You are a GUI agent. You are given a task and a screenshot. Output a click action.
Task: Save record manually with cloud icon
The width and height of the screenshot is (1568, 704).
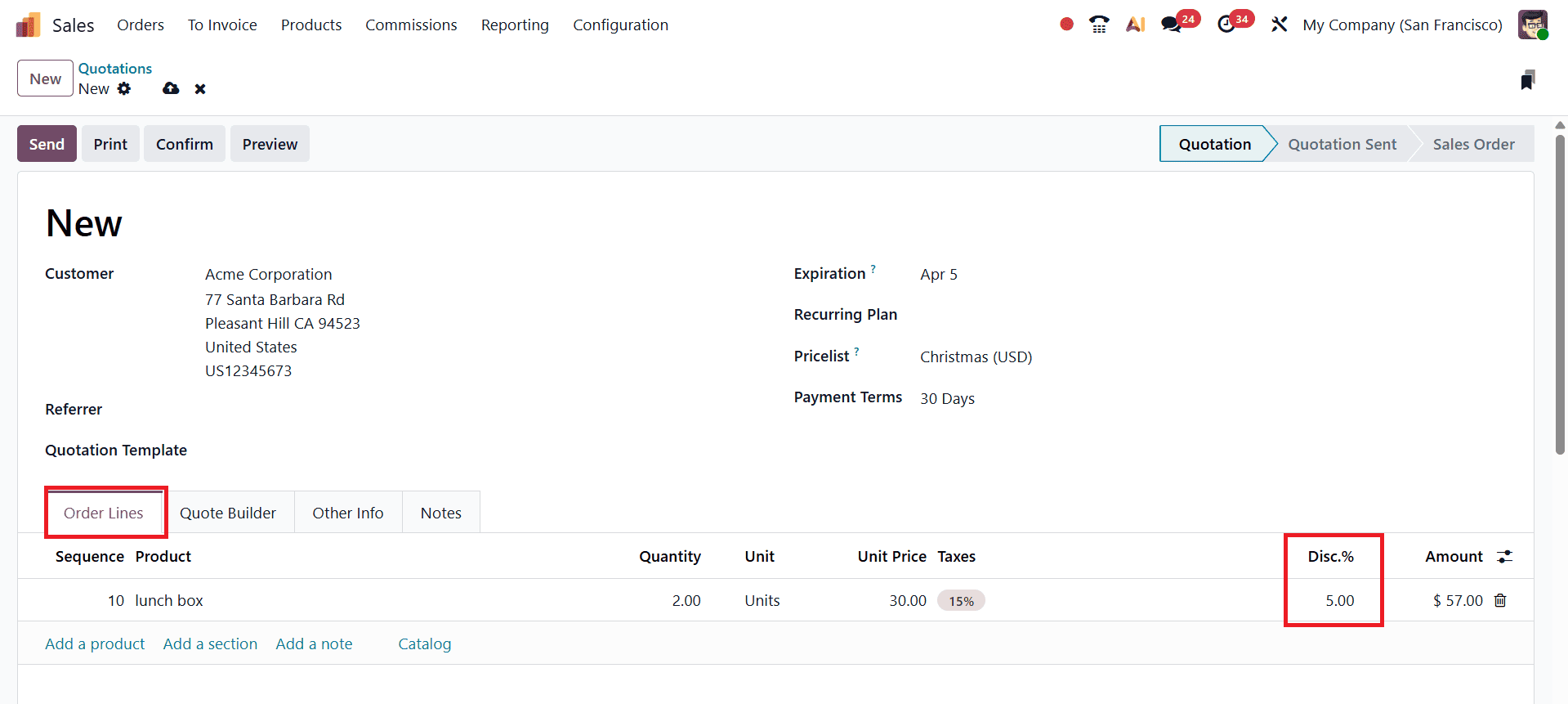171,88
